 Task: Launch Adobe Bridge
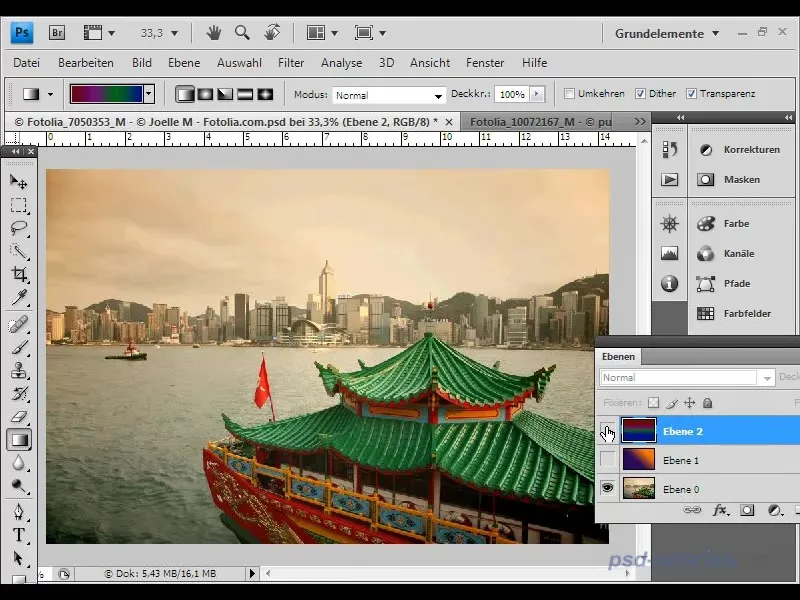[57, 33]
